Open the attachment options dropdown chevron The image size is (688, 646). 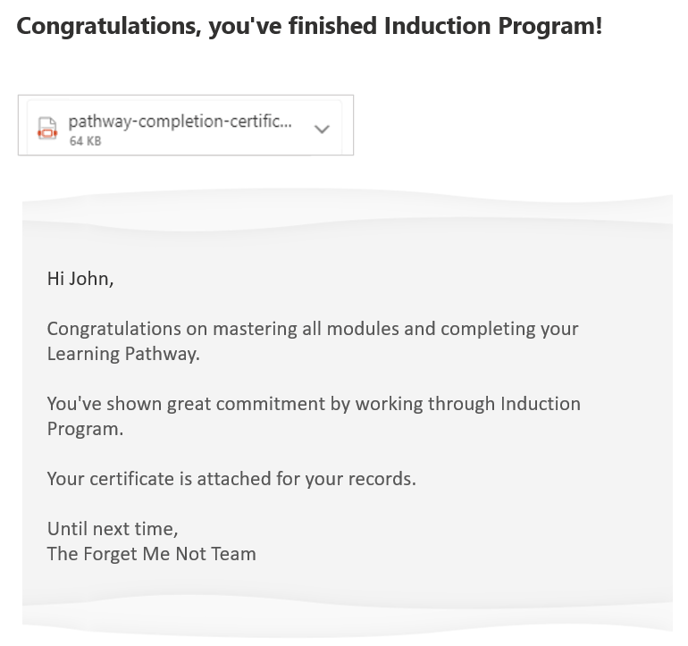[321, 129]
